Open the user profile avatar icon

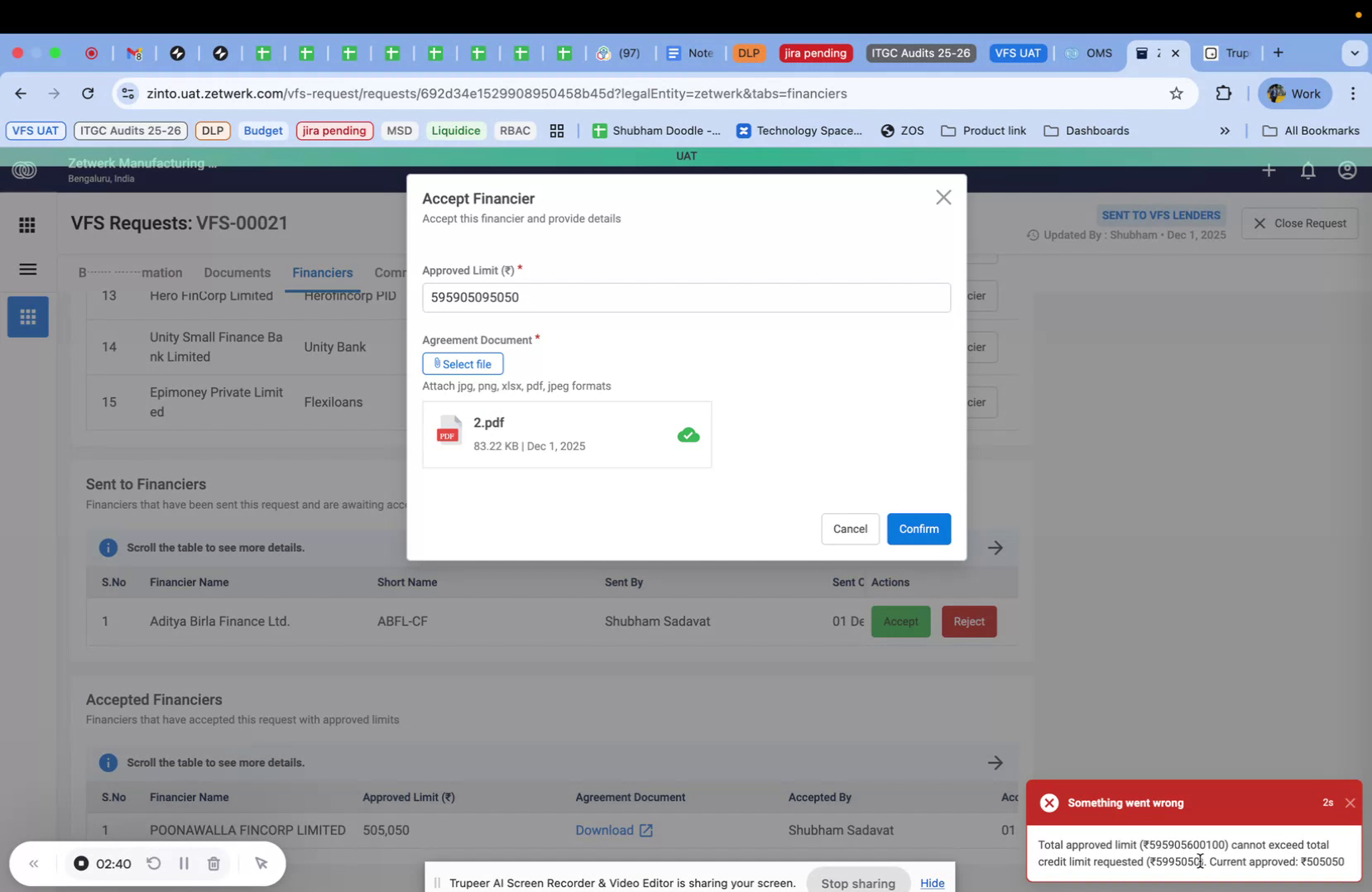click(x=1346, y=170)
